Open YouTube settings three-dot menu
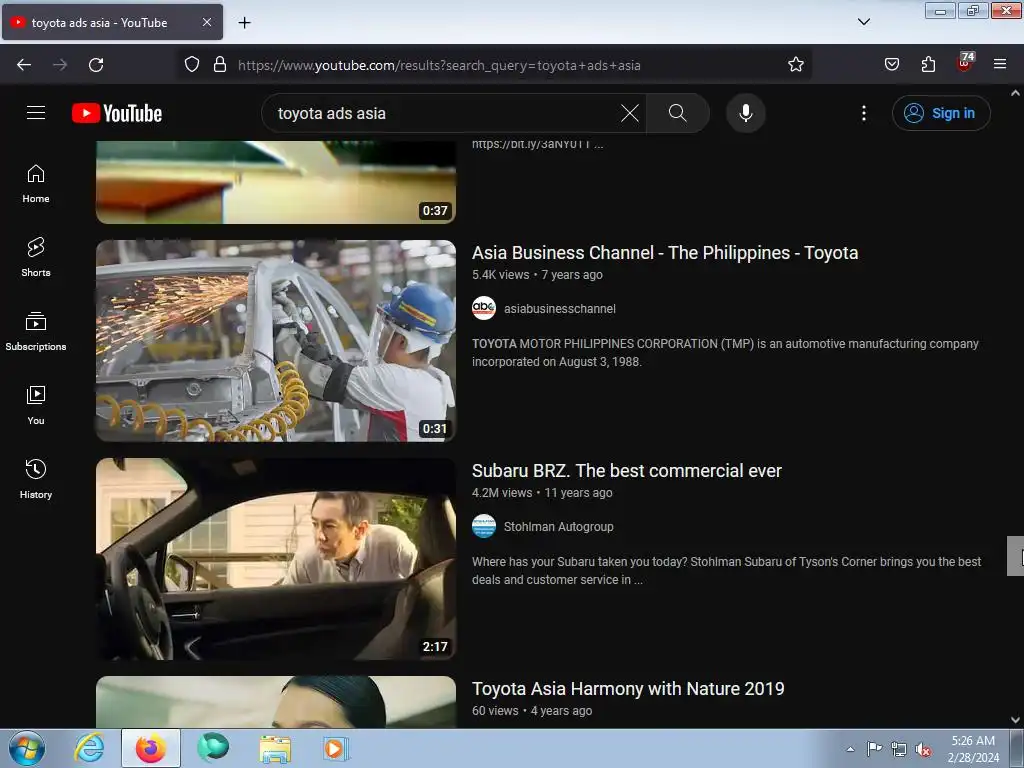 (863, 113)
